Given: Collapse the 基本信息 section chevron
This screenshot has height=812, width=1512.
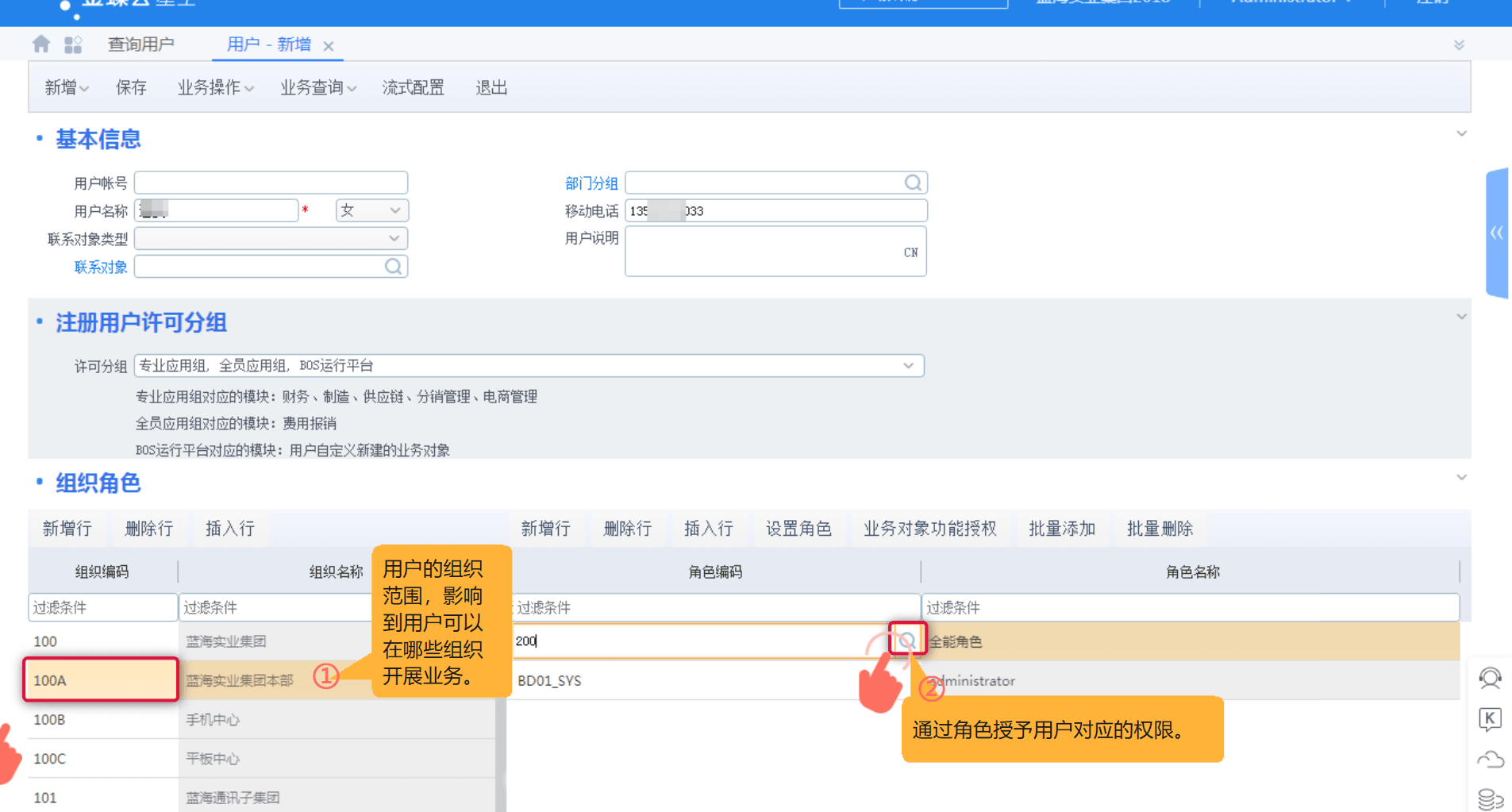Looking at the screenshot, I should click(x=1462, y=133).
